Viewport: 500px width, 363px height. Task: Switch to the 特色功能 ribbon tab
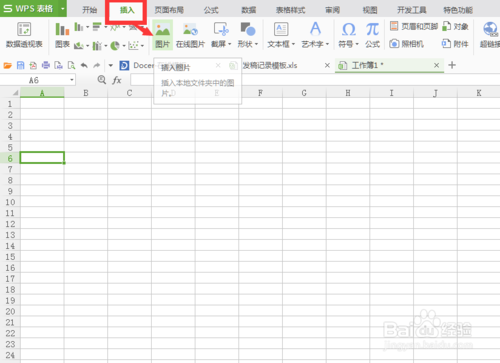click(x=458, y=10)
